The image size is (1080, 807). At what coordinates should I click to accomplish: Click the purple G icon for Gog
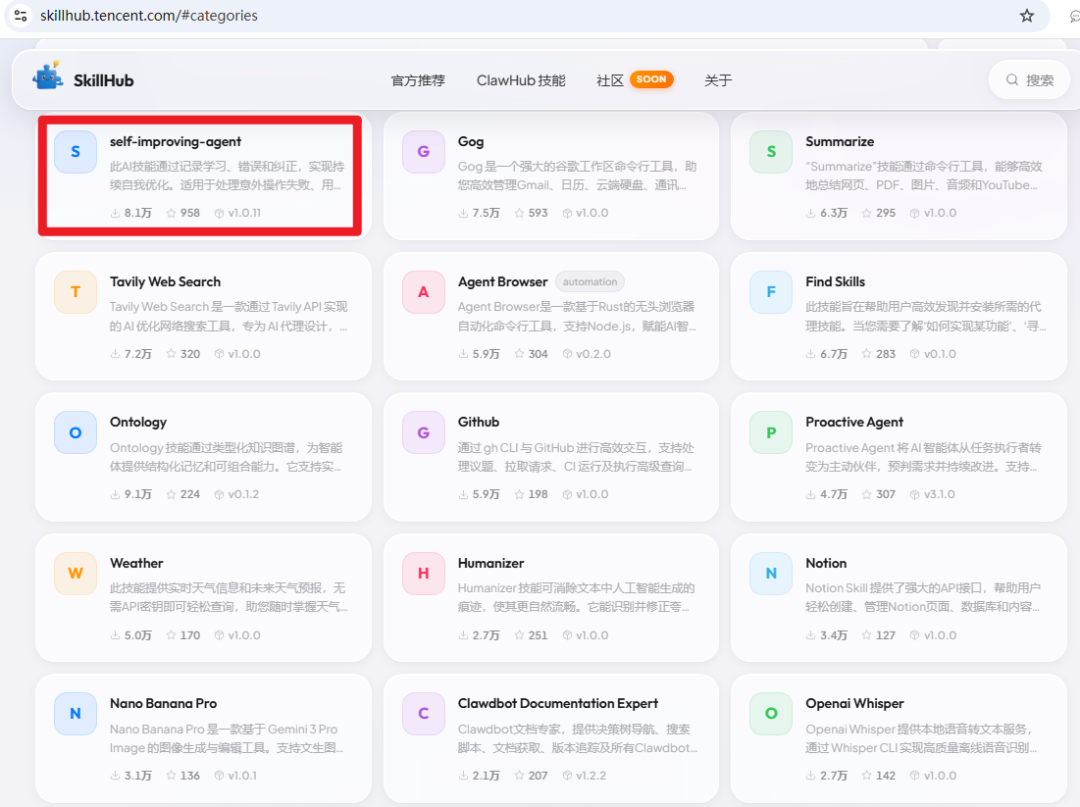423,151
